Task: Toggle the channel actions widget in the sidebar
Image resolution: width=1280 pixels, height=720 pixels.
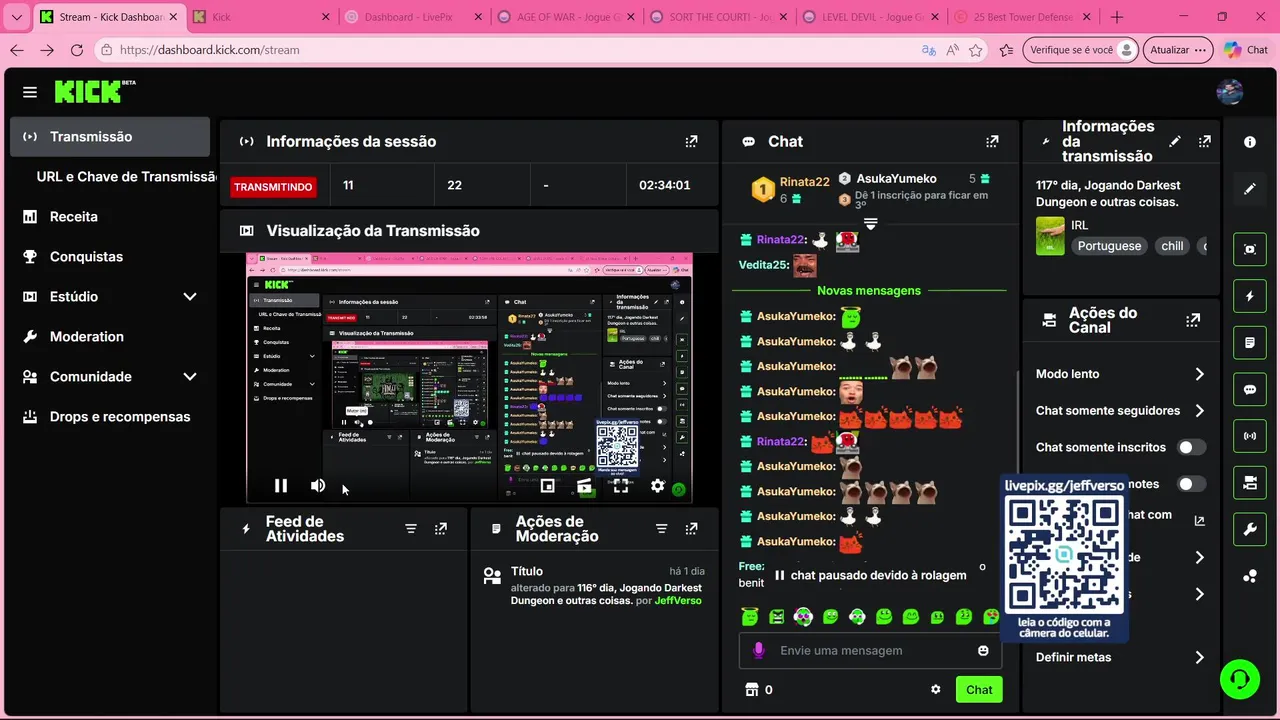Action: point(1250,483)
